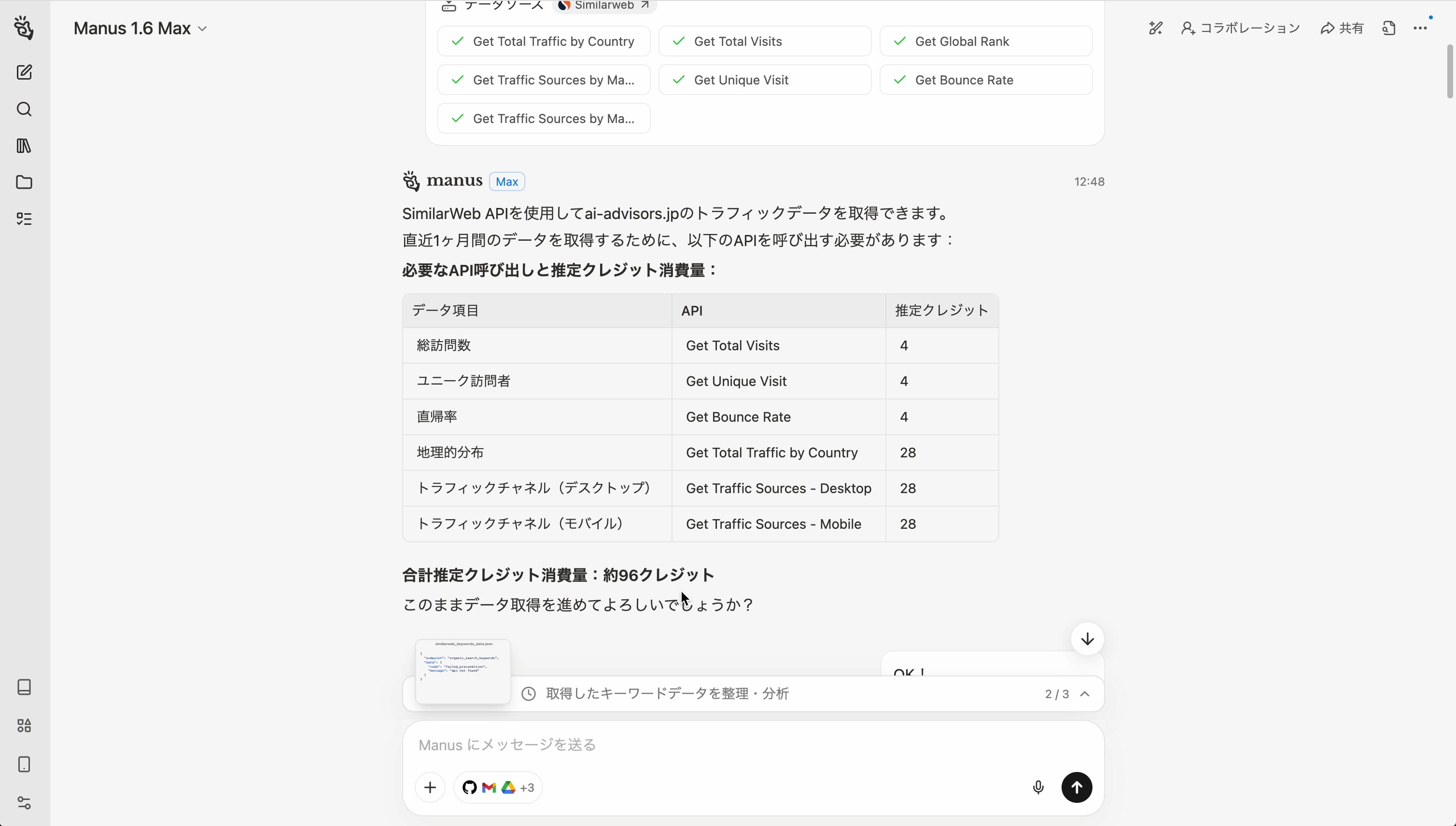
Task: Open settings via the sliders icon bottom left
Action: tap(24, 802)
